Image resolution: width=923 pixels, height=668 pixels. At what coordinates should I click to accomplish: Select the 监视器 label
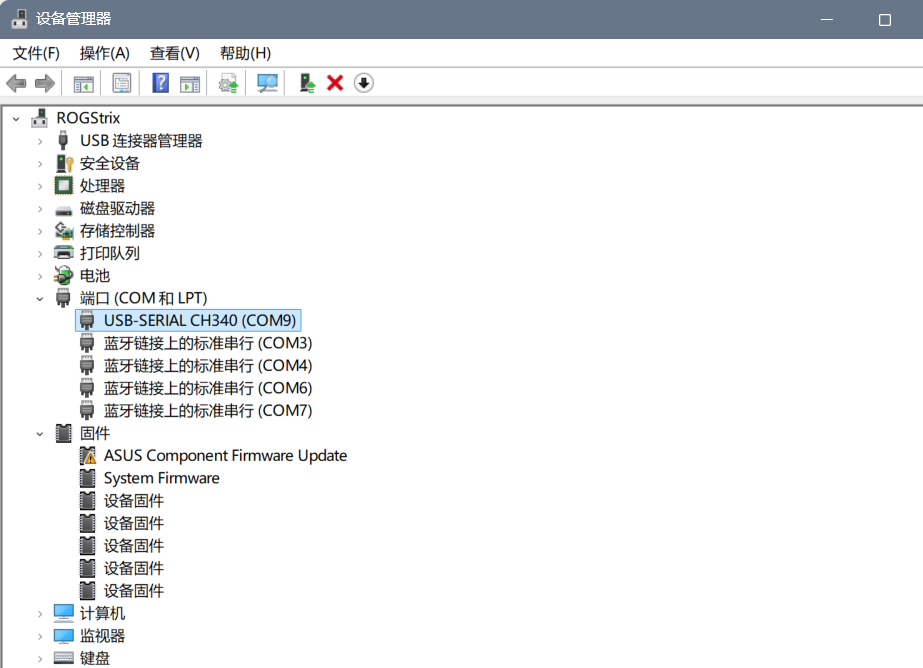pos(102,636)
